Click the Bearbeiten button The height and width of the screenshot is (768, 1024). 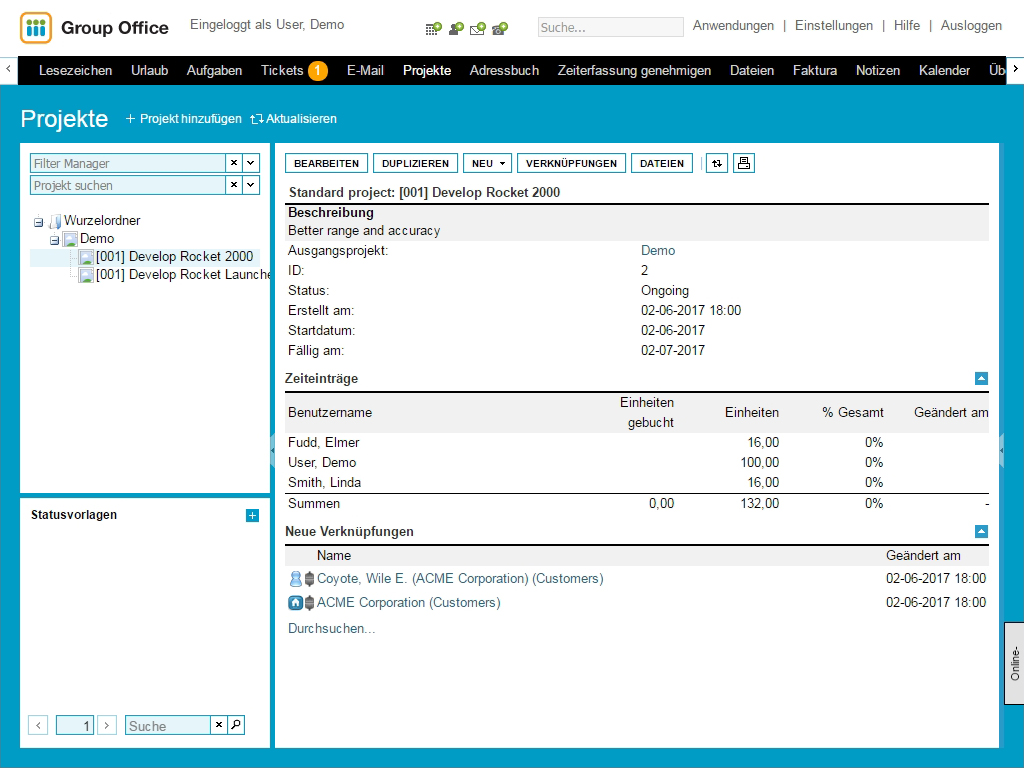(x=326, y=163)
